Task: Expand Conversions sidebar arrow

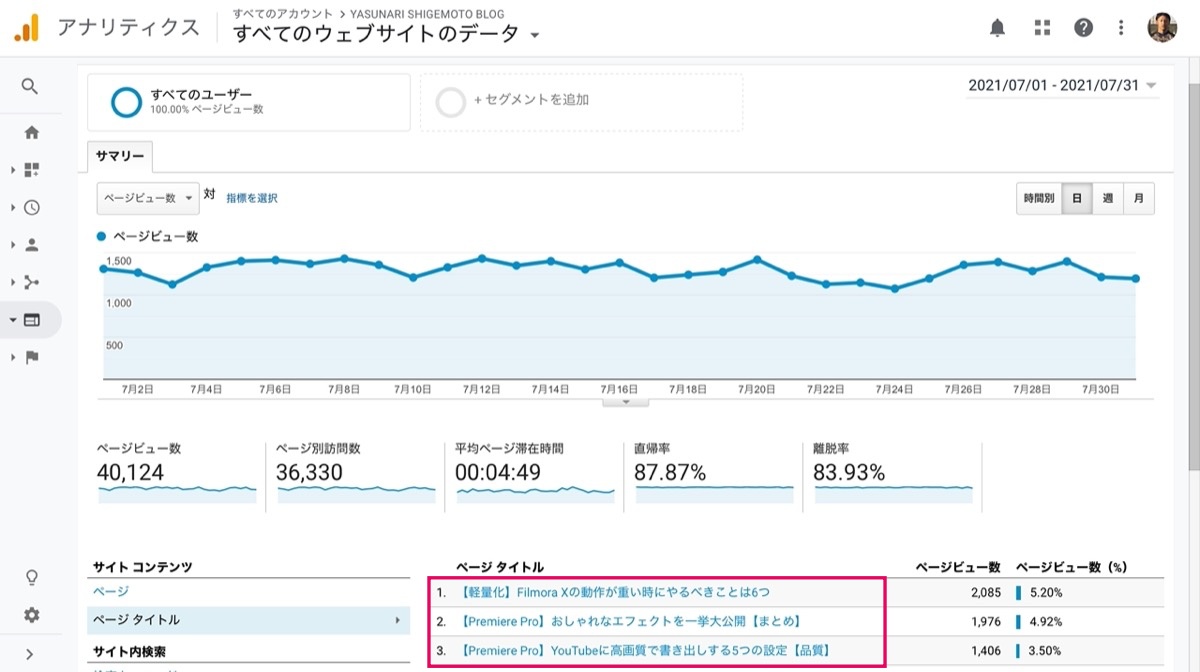Action: (13, 357)
